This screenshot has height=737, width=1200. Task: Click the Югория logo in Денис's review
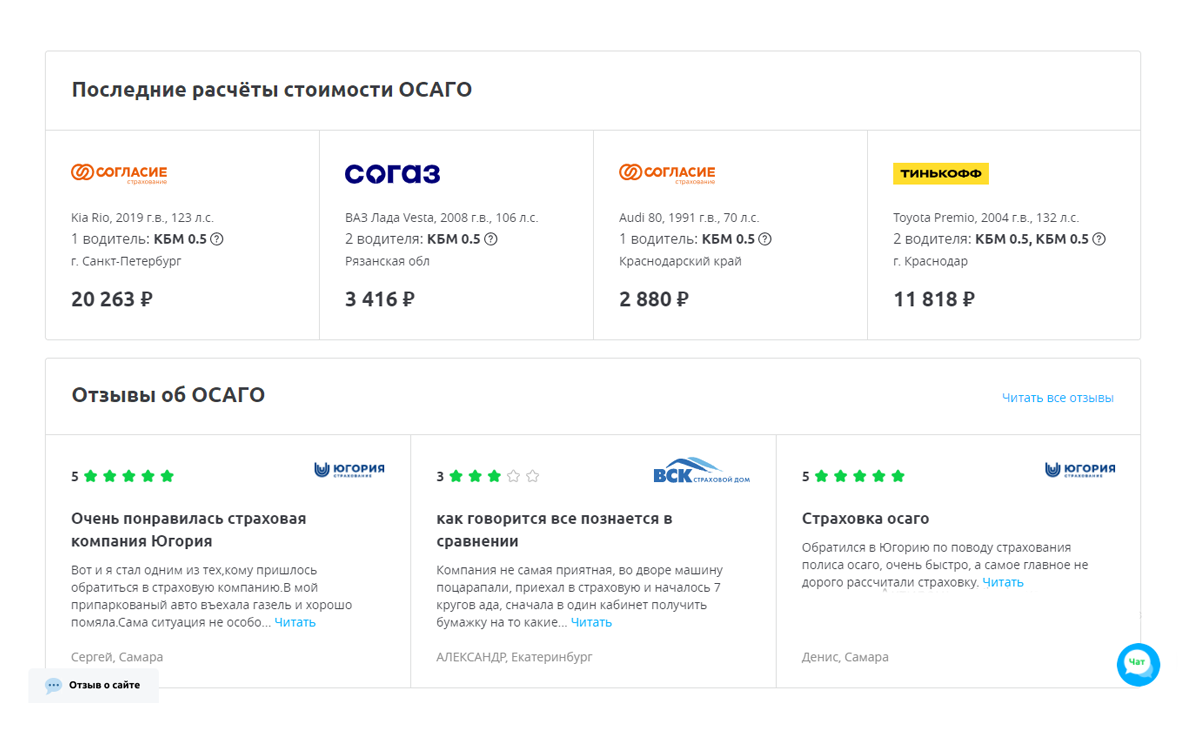pyautogui.click(x=1080, y=470)
